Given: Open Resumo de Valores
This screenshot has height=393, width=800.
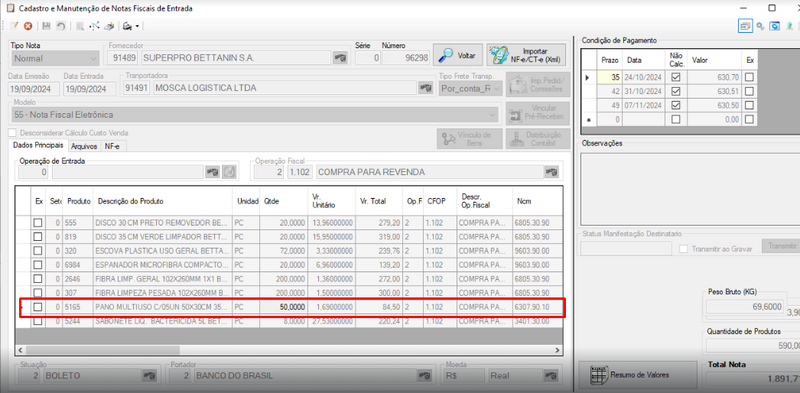Looking at the screenshot, I should (638, 375).
